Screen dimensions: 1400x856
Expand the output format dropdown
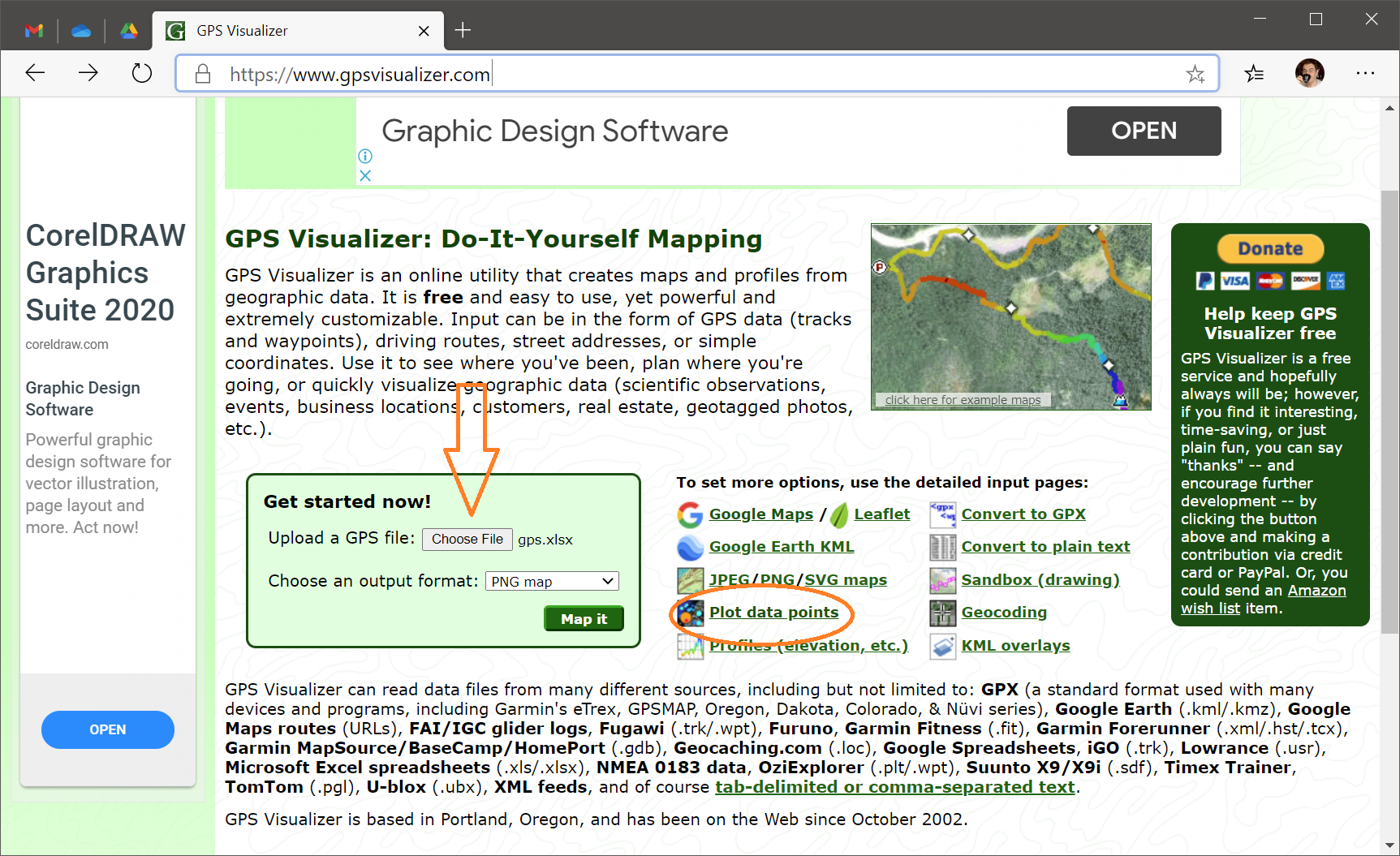click(552, 582)
